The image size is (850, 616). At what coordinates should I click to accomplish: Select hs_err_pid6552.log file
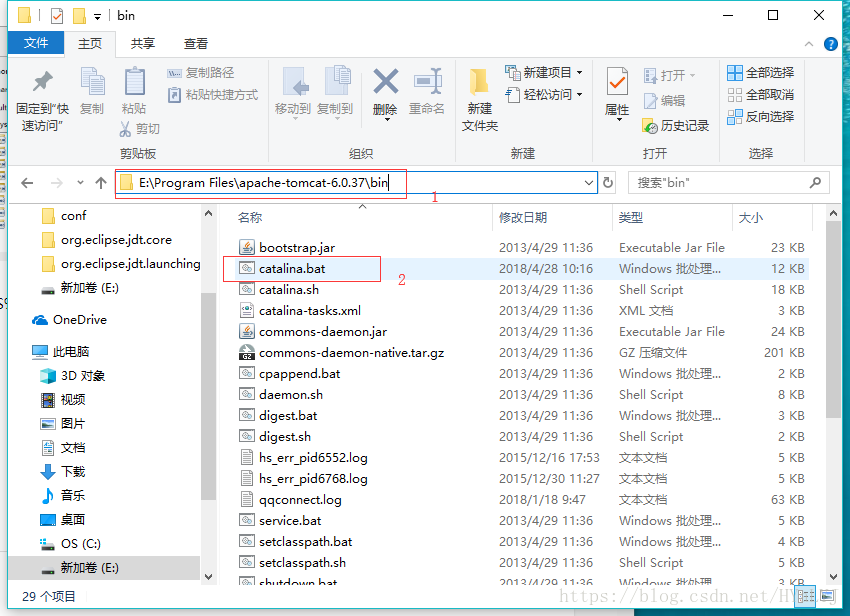[313, 458]
